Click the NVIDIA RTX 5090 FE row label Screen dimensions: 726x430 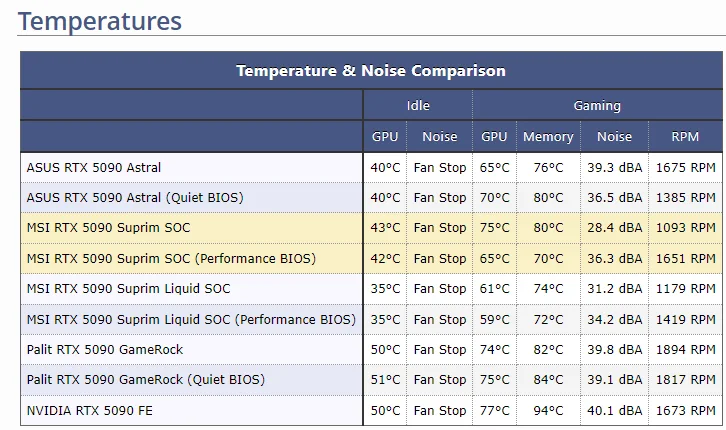coord(90,411)
